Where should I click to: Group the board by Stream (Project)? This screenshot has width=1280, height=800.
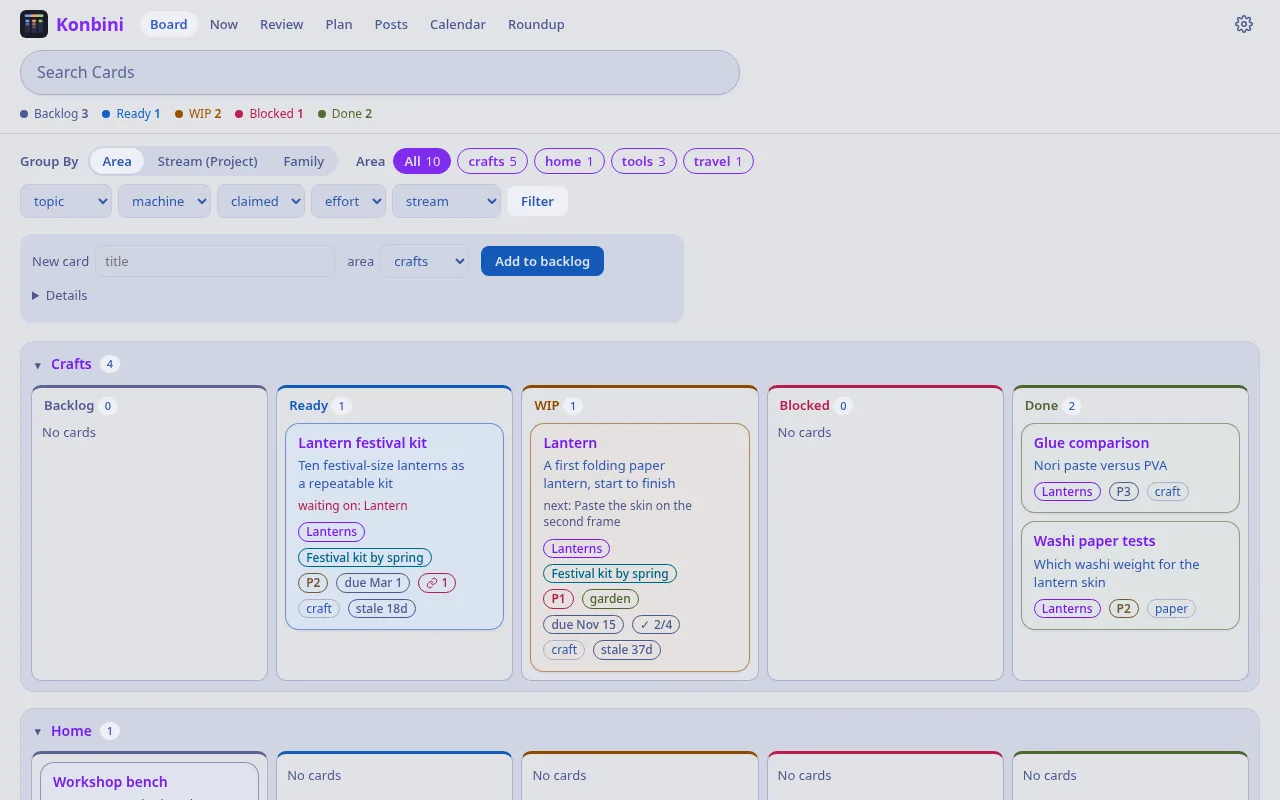coord(208,161)
